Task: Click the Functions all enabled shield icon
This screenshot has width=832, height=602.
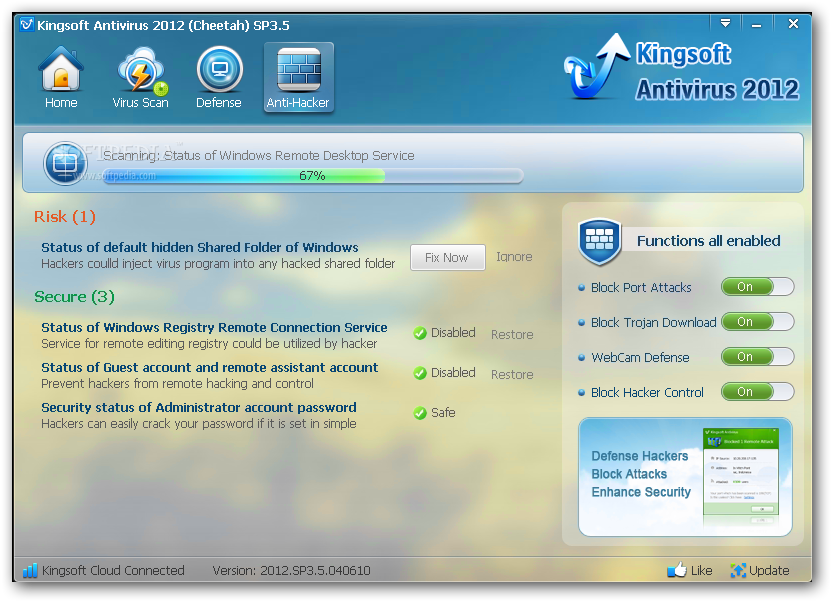Action: coord(600,241)
